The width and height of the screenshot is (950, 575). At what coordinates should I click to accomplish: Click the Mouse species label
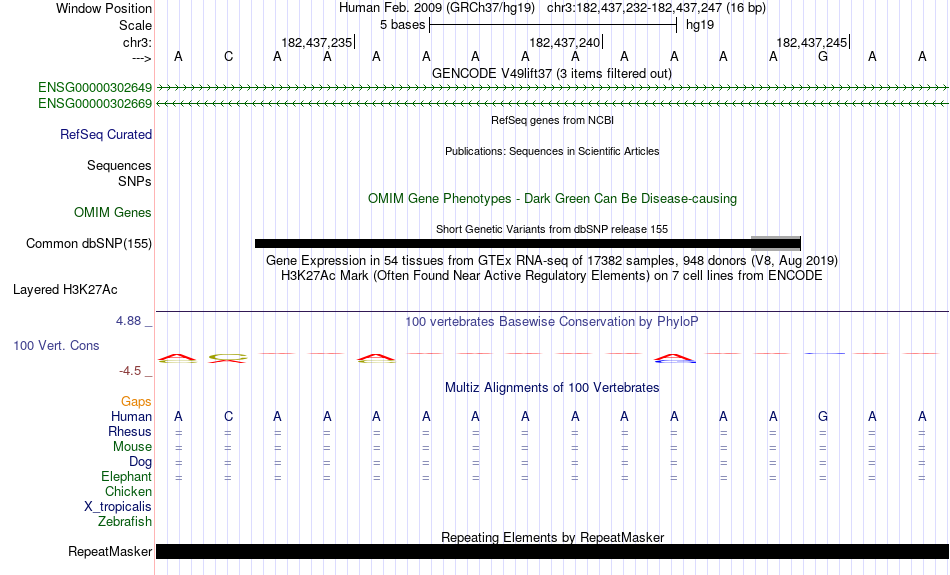pyautogui.click(x=132, y=447)
